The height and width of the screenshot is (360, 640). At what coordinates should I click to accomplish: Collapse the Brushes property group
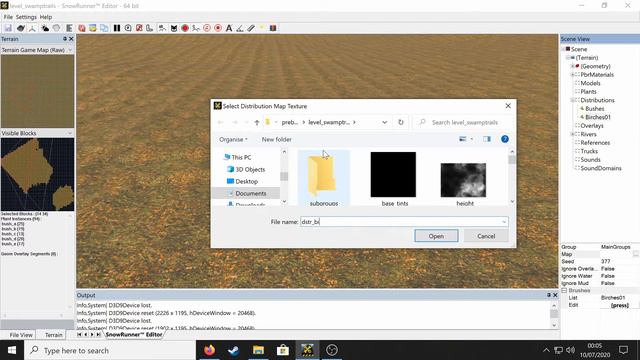[x=564, y=290]
